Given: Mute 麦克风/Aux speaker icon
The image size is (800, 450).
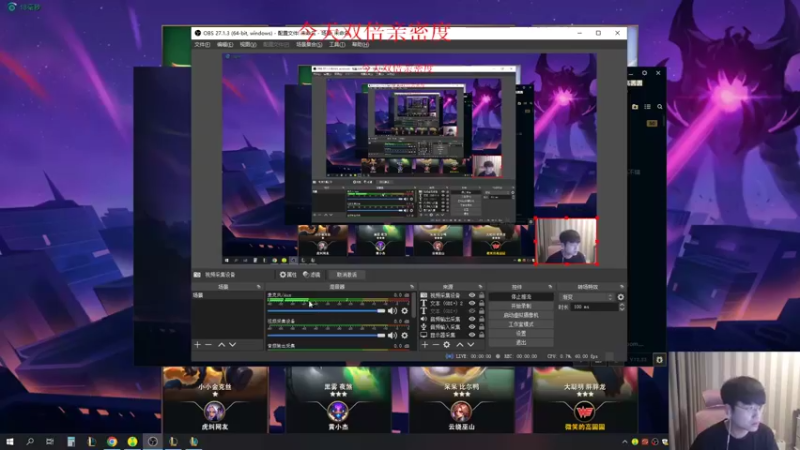Looking at the screenshot, I should (392, 311).
